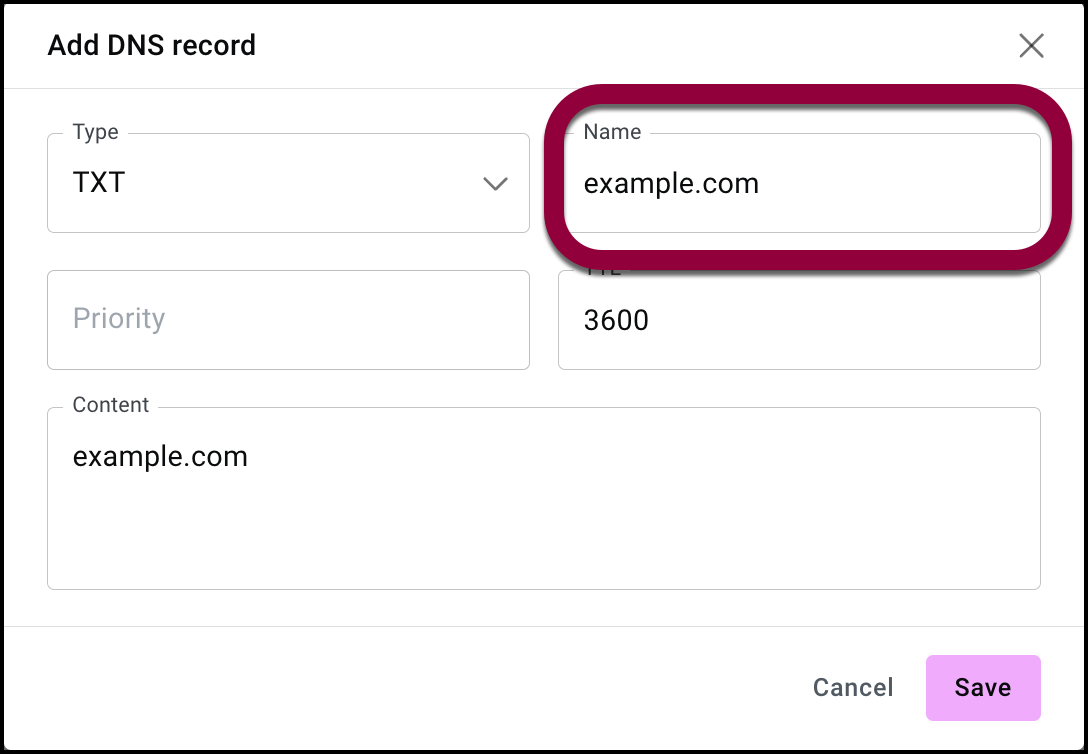Click into the Priority field
Viewport: 1088px width, 754px height.
pos(288,319)
